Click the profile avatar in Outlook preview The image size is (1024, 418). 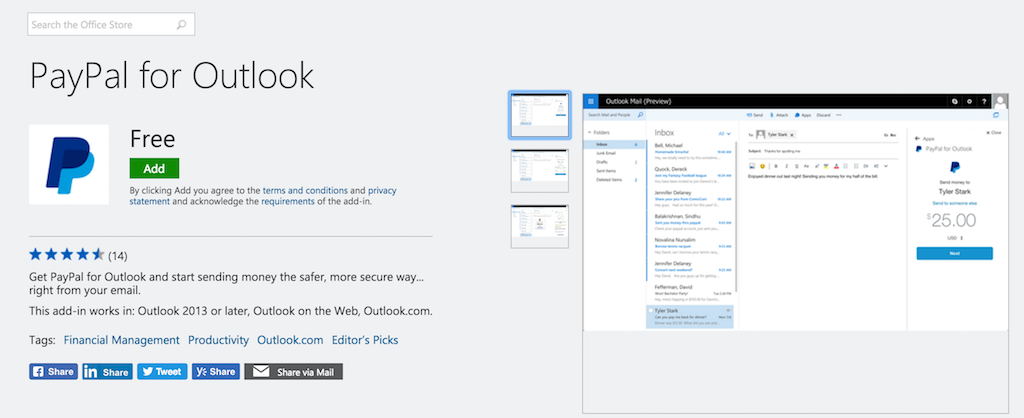1000,101
